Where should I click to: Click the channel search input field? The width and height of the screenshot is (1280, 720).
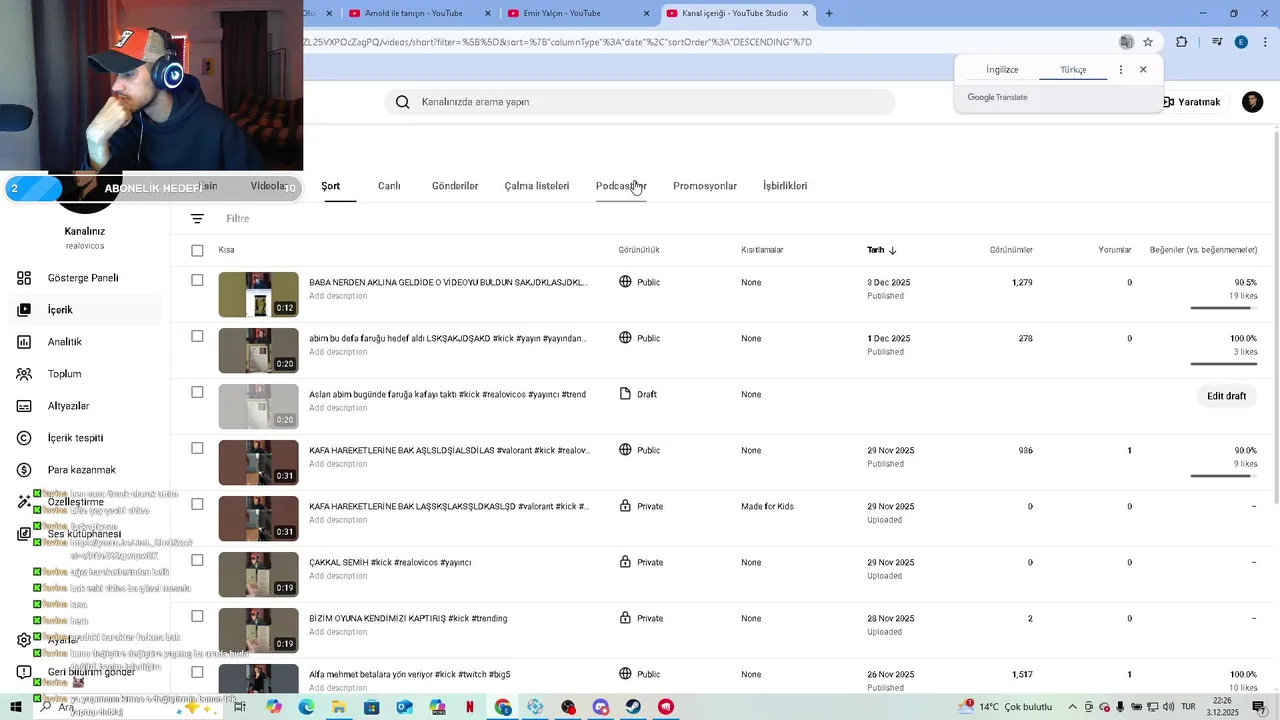click(x=640, y=102)
